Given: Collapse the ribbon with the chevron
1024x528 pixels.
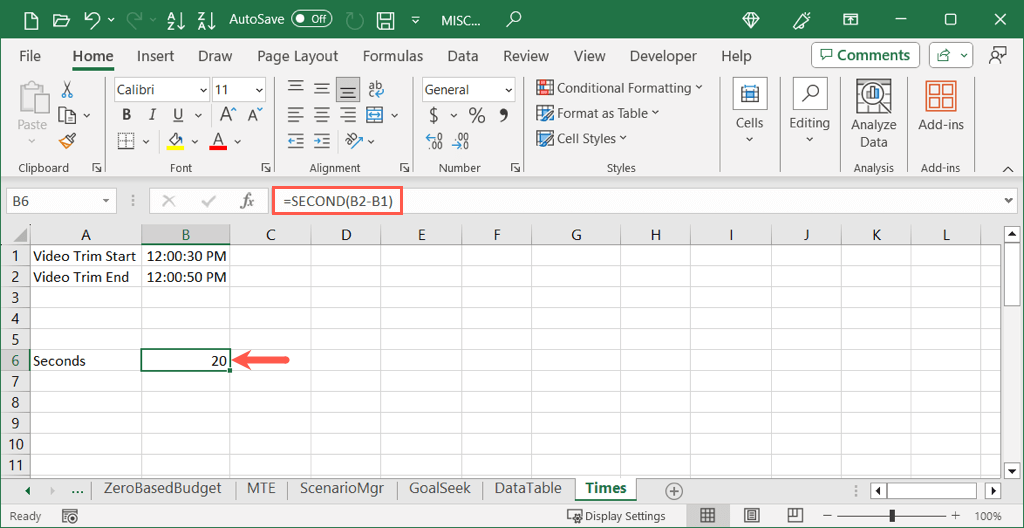Looking at the screenshot, I should (1006, 169).
